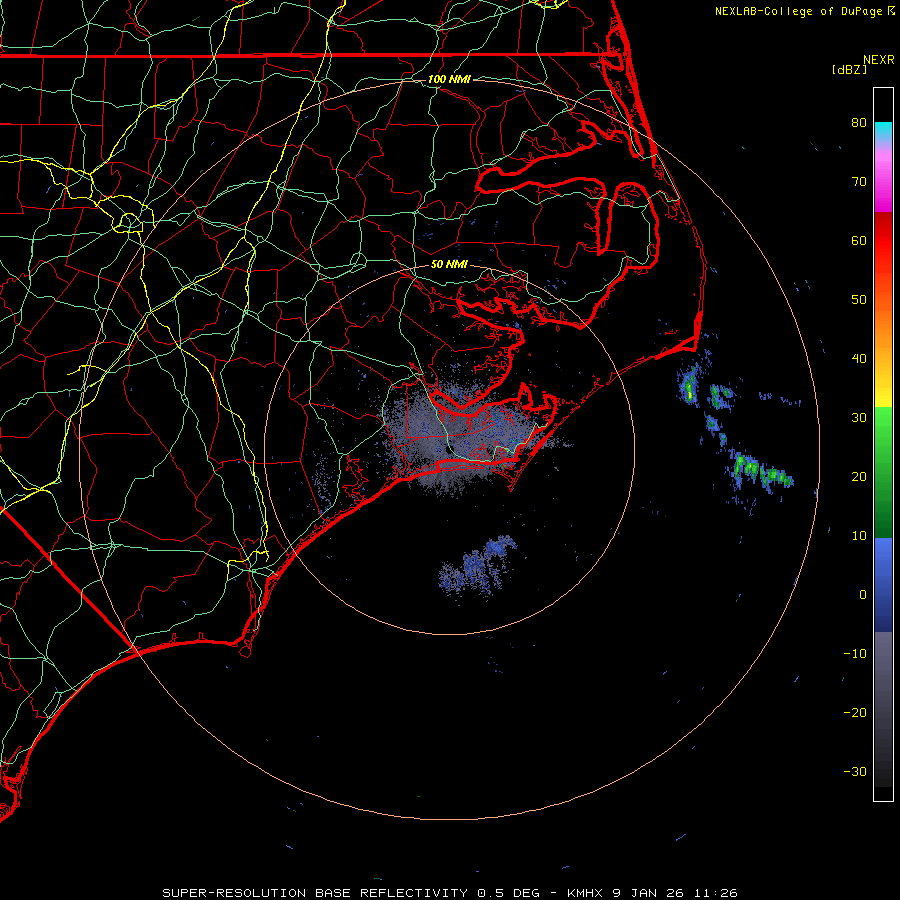Click the 70 dBZ scale label

click(859, 181)
